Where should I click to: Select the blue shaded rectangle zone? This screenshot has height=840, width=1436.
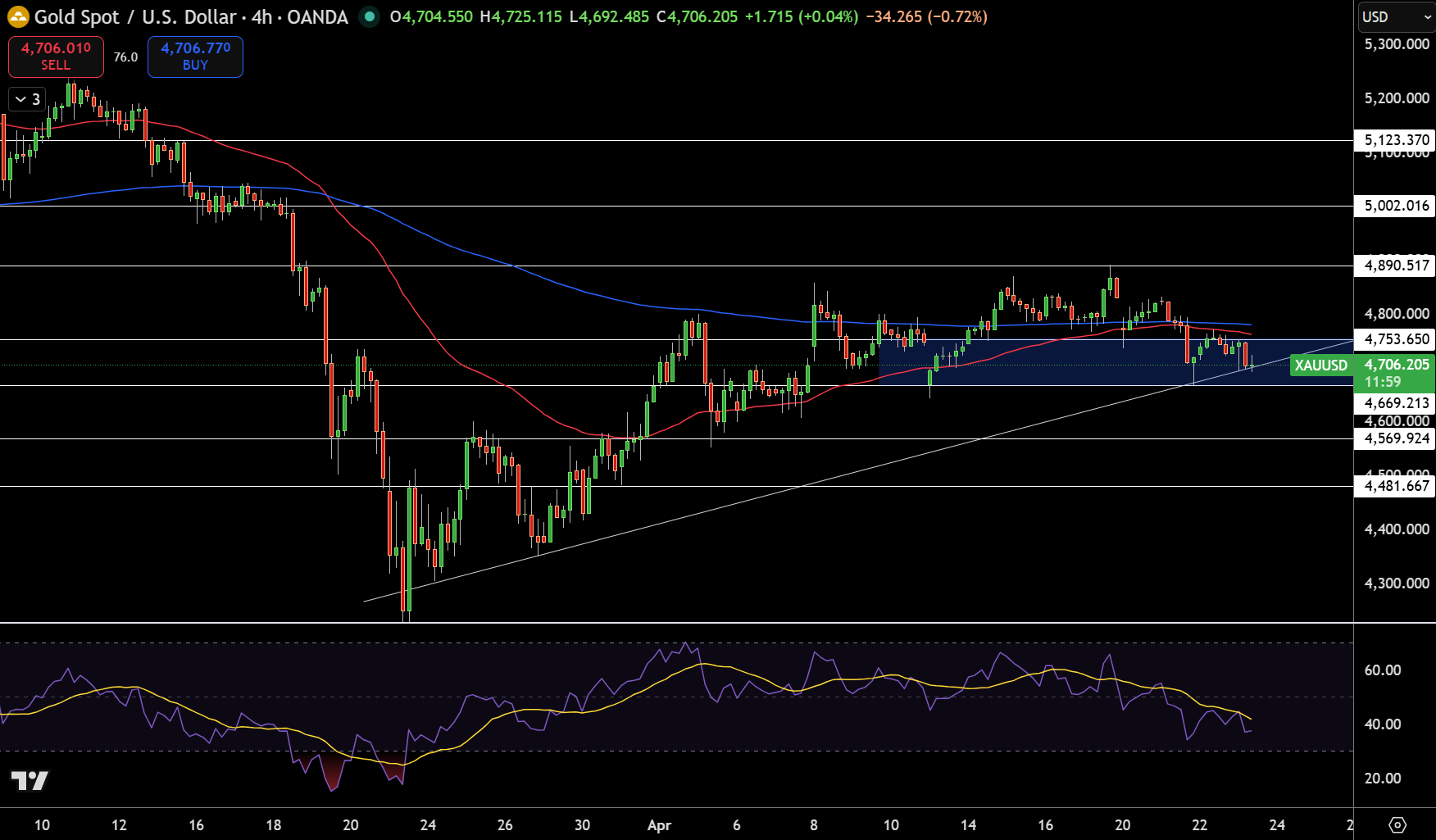[1116, 362]
